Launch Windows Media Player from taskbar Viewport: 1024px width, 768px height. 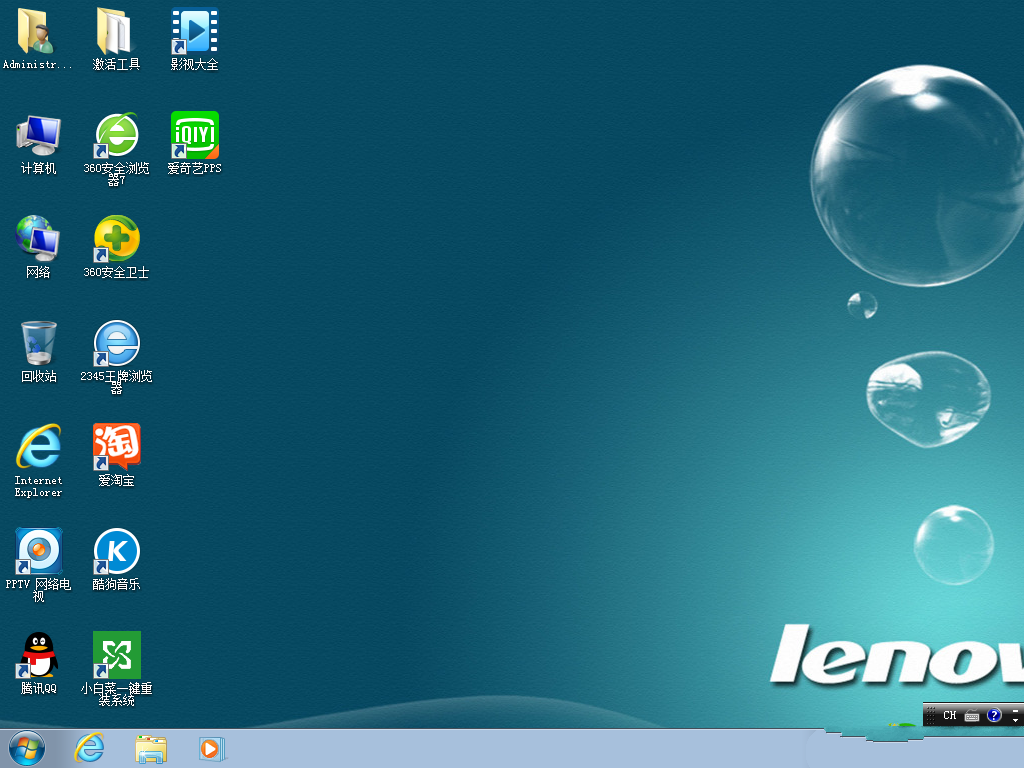pyautogui.click(x=212, y=748)
